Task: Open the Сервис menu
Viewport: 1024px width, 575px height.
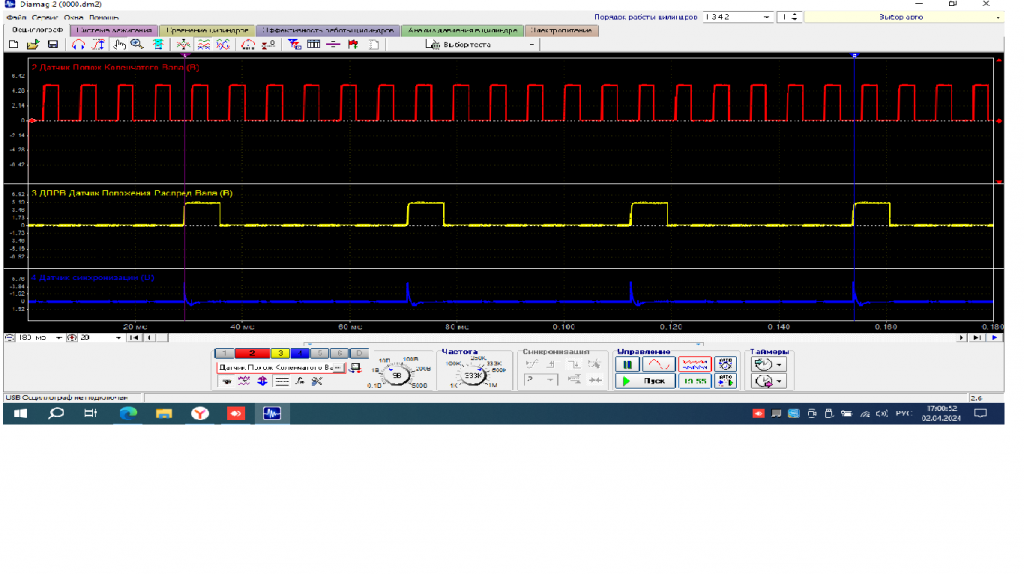Action: [x=45, y=18]
